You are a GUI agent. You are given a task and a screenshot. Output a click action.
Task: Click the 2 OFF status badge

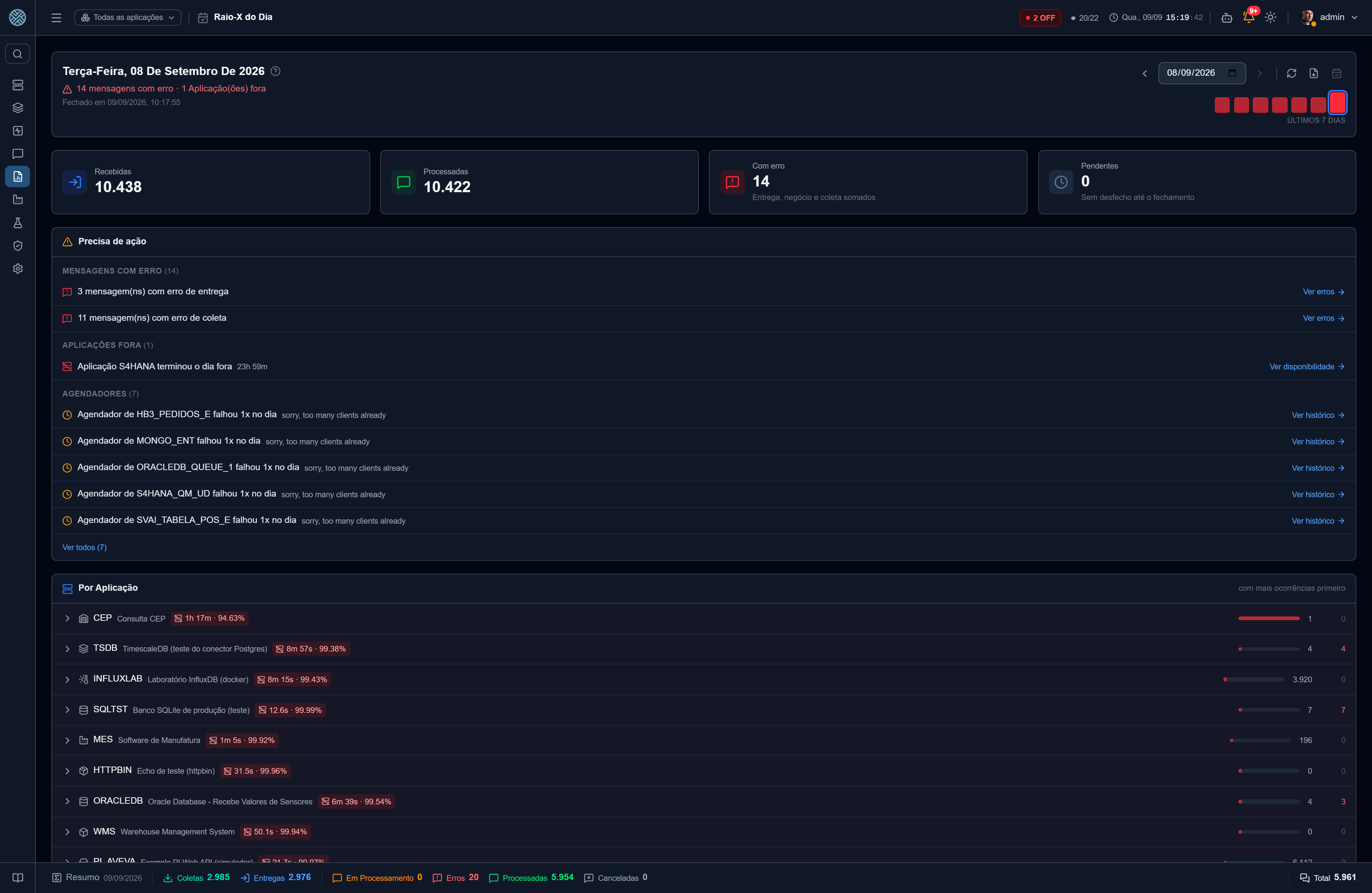1040,17
